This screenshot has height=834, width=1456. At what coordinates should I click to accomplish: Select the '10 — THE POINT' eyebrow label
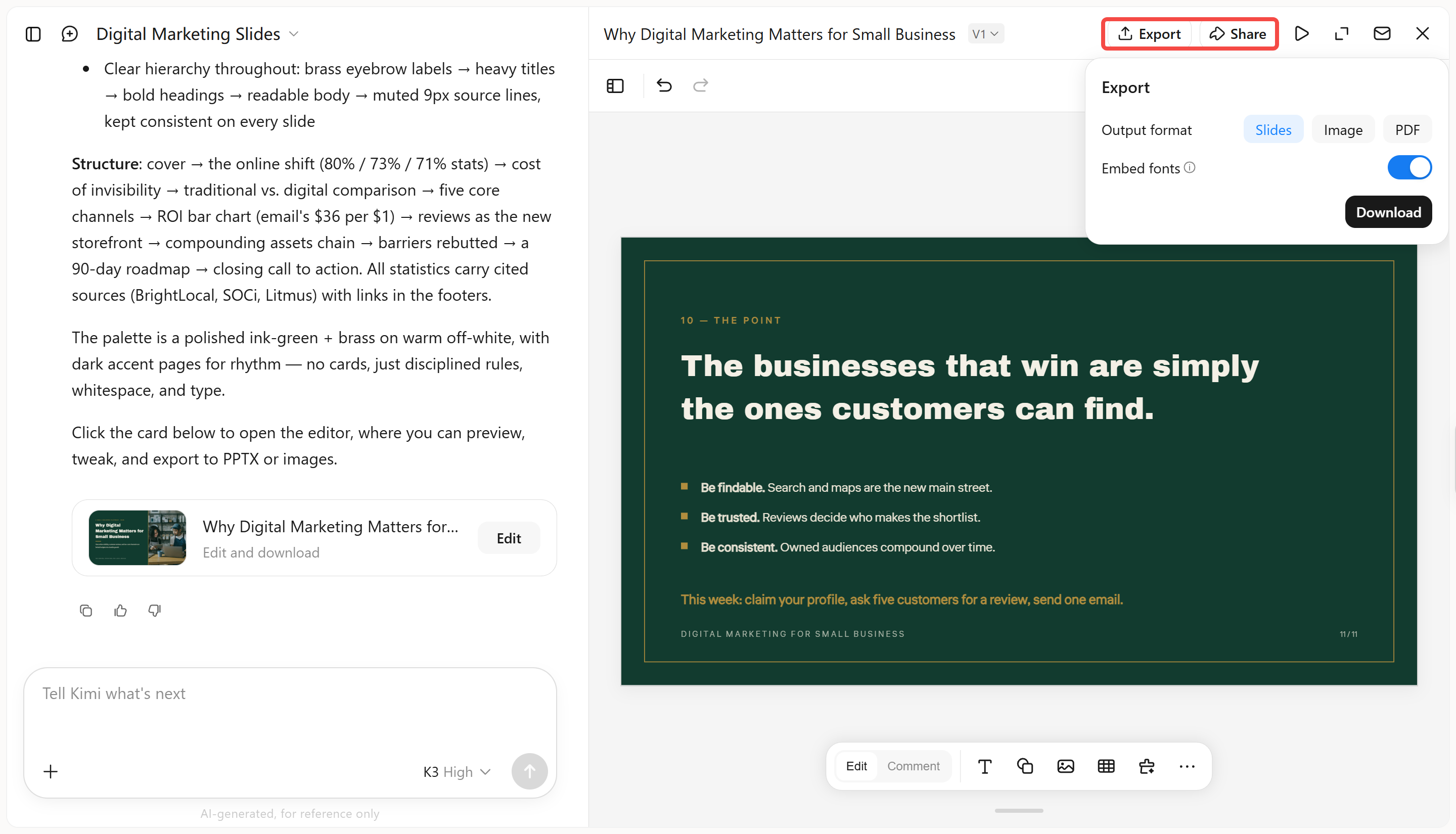click(731, 321)
